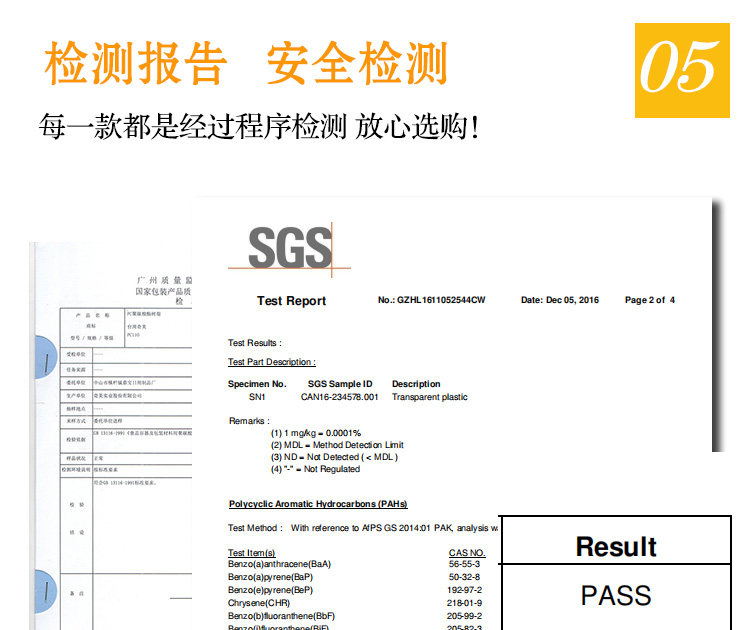This screenshot has height=630, width=750.
Task: Click CAS number 205-99-2
Action: pos(464,616)
